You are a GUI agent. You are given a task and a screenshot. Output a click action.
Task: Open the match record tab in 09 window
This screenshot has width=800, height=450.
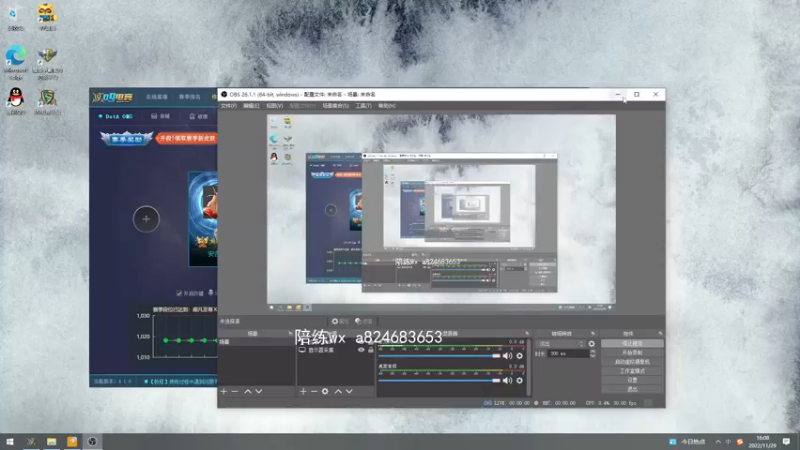coord(198,116)
